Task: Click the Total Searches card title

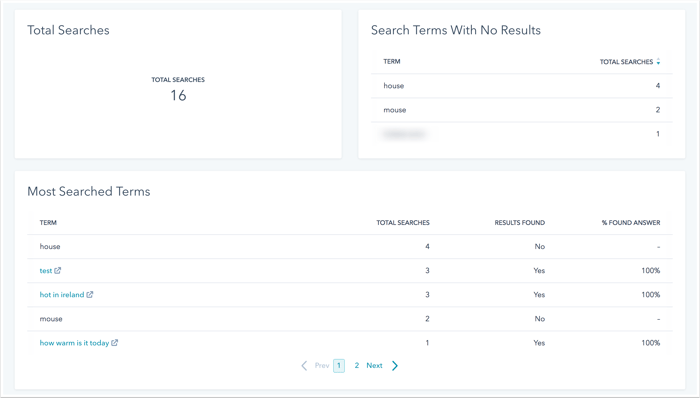Action: (68, 30)
